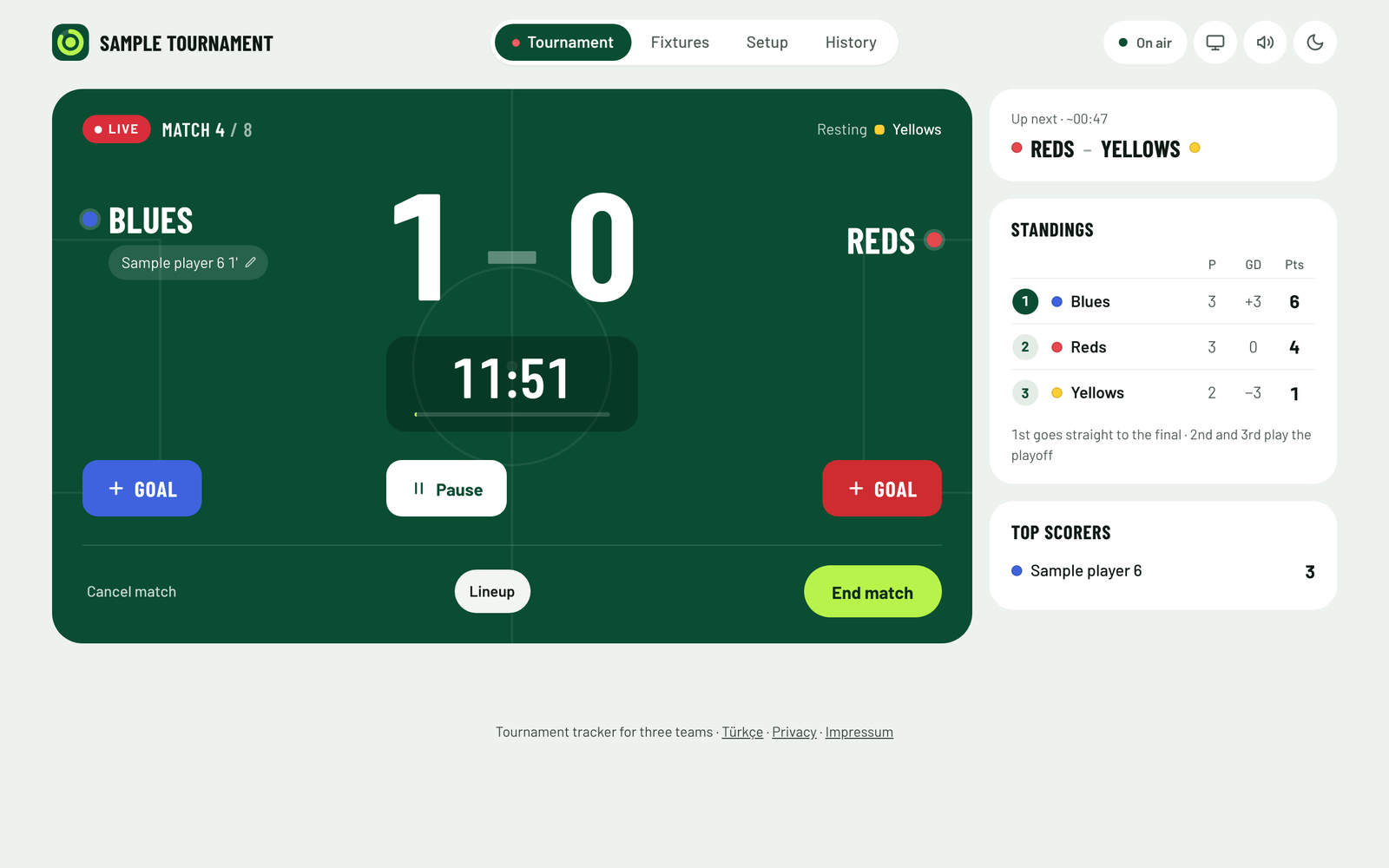Open the Türkçe language link

pos(742,732)
